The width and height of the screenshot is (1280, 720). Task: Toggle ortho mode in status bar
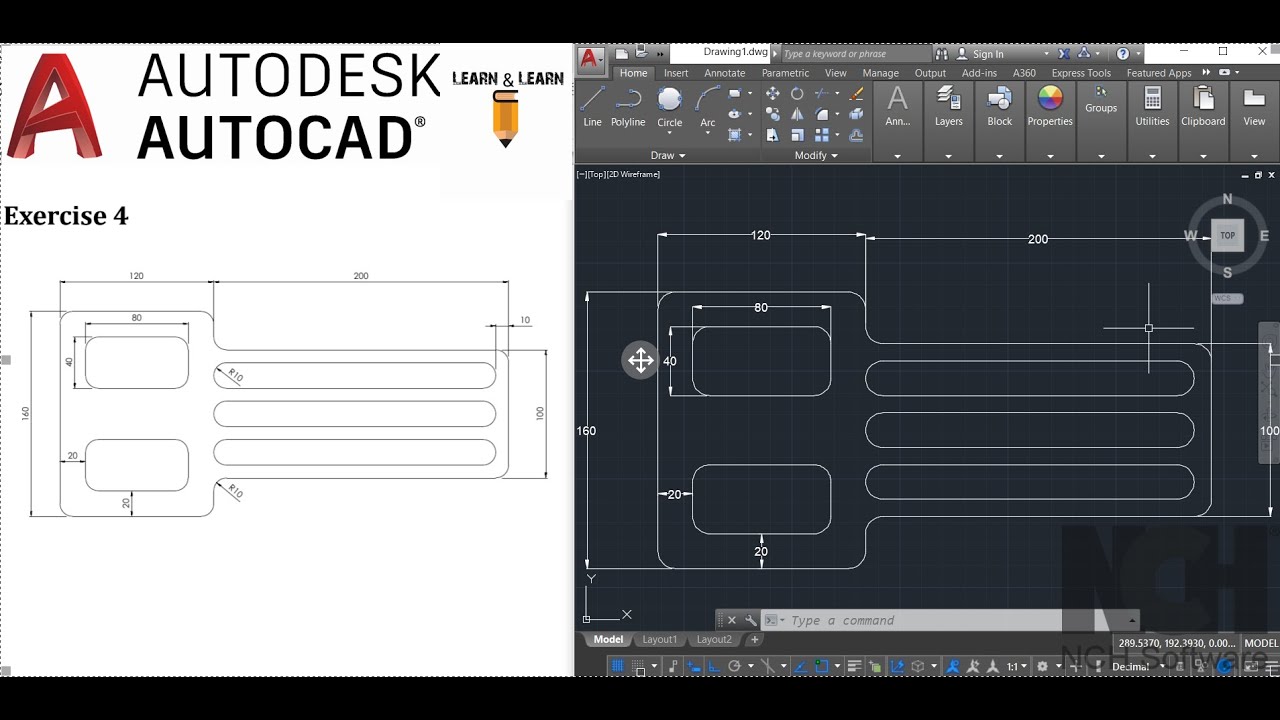(713, 665)
